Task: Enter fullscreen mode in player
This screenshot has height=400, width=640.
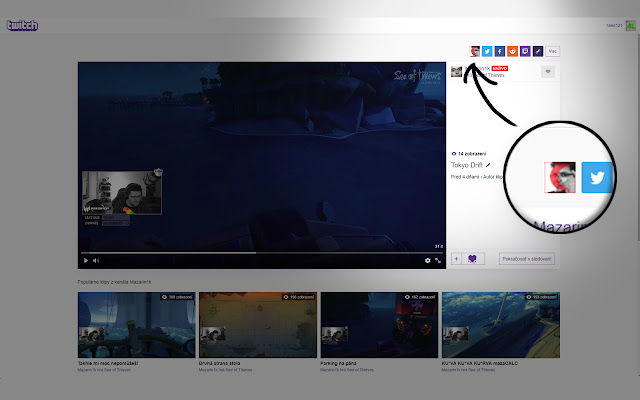Action: (x=438, y=260)
